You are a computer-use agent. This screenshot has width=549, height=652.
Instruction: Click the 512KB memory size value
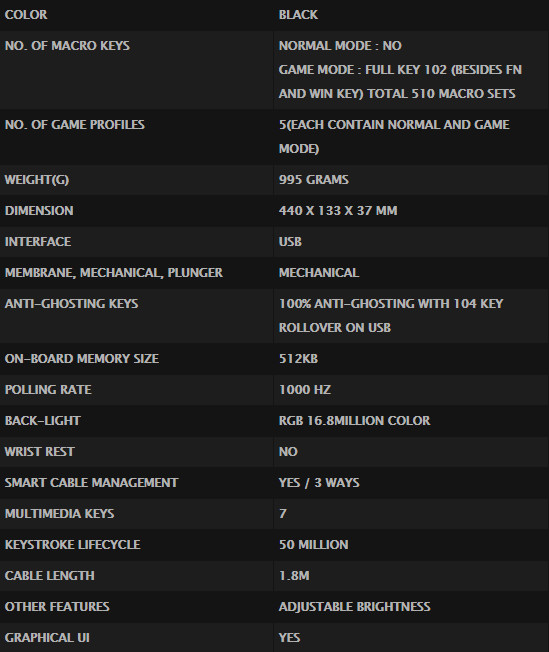tap(298, 359)
